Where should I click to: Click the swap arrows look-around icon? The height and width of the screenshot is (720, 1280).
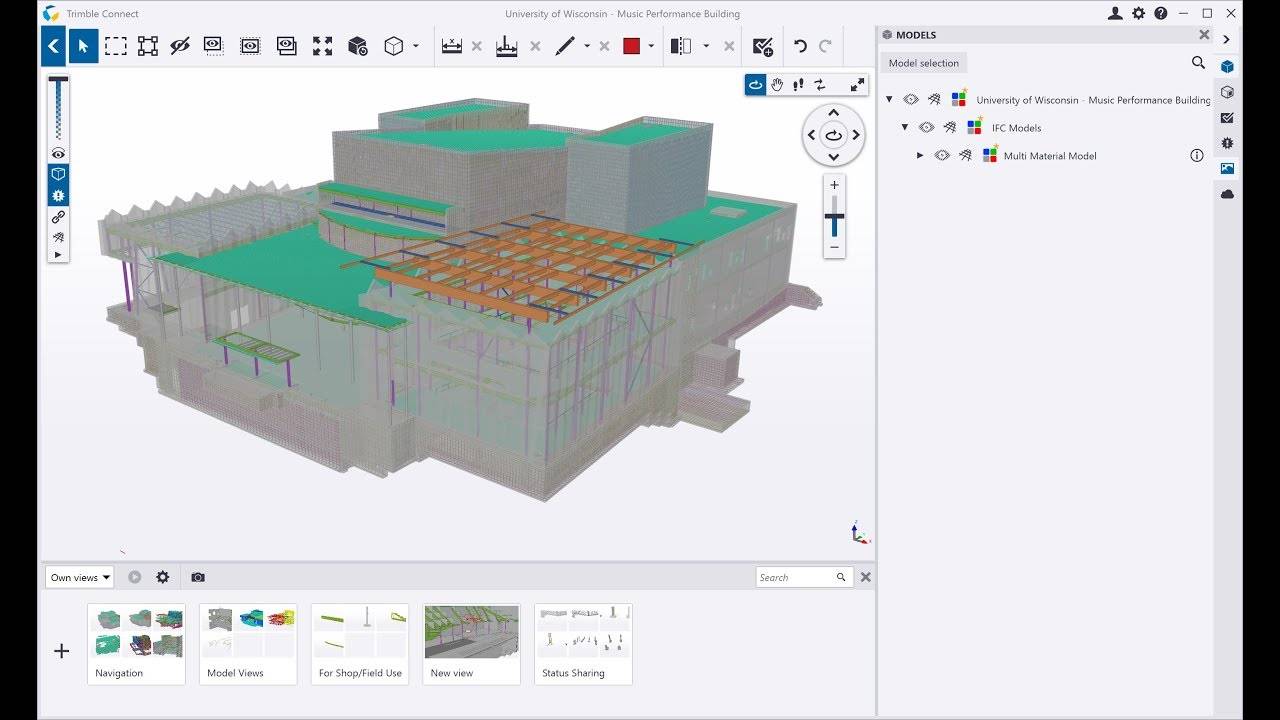(820, 85)
